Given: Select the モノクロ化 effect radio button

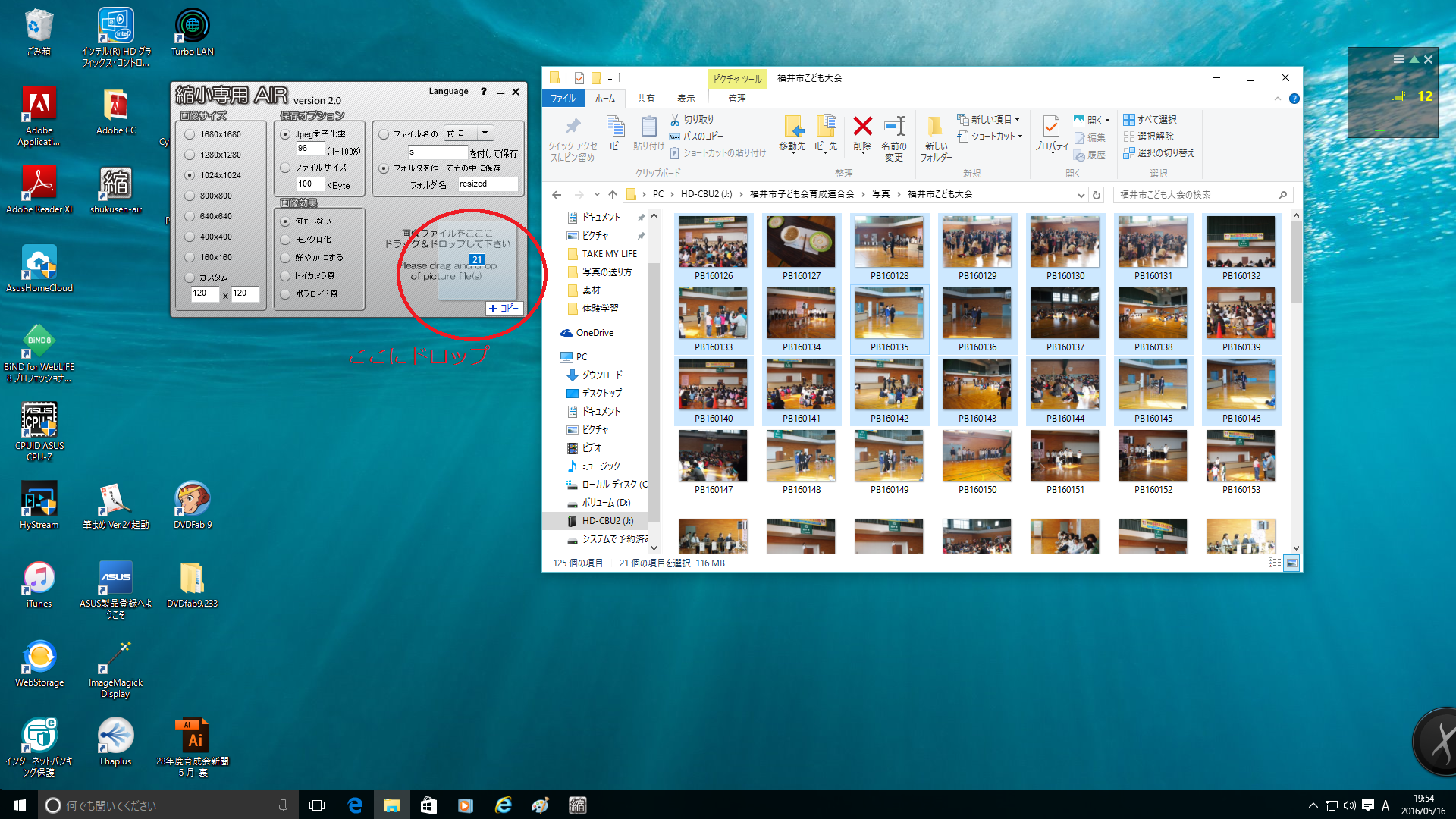Looking at the screenshot, I should tap(286, 240).
